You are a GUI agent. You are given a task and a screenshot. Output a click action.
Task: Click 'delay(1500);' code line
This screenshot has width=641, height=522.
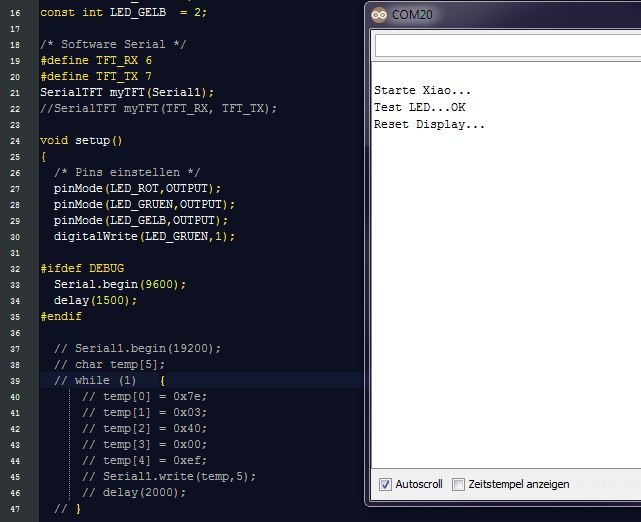click(95, 300)
